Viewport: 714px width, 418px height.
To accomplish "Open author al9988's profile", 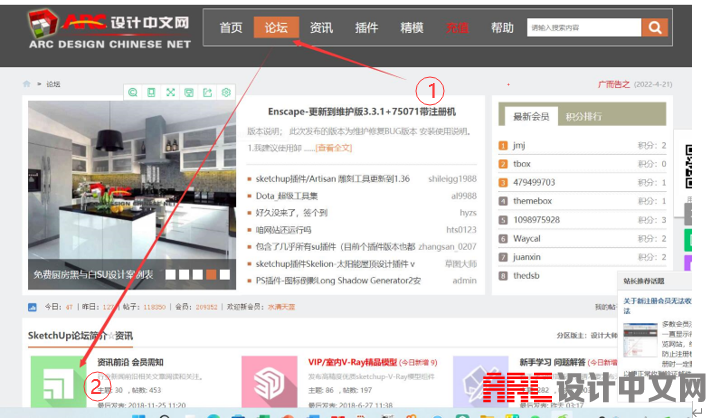I will click(464, 196).
